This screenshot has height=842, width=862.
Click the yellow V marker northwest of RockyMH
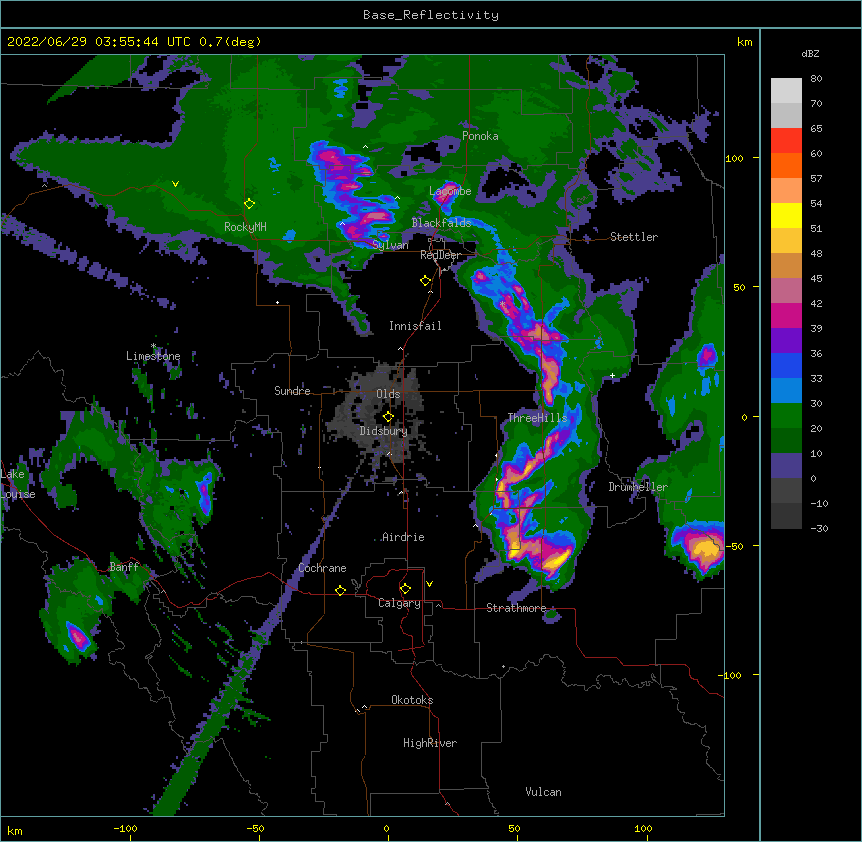(175, 184)
